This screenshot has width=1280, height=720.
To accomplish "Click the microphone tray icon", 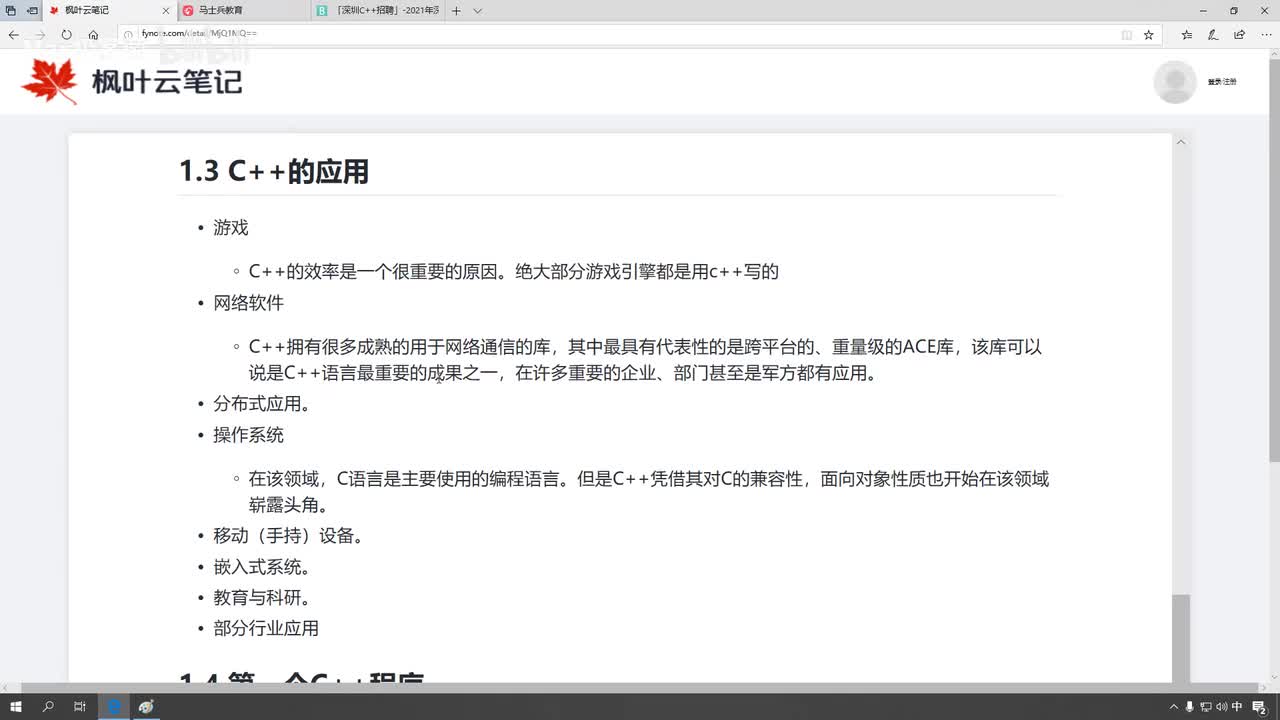I will point(1189,706).
